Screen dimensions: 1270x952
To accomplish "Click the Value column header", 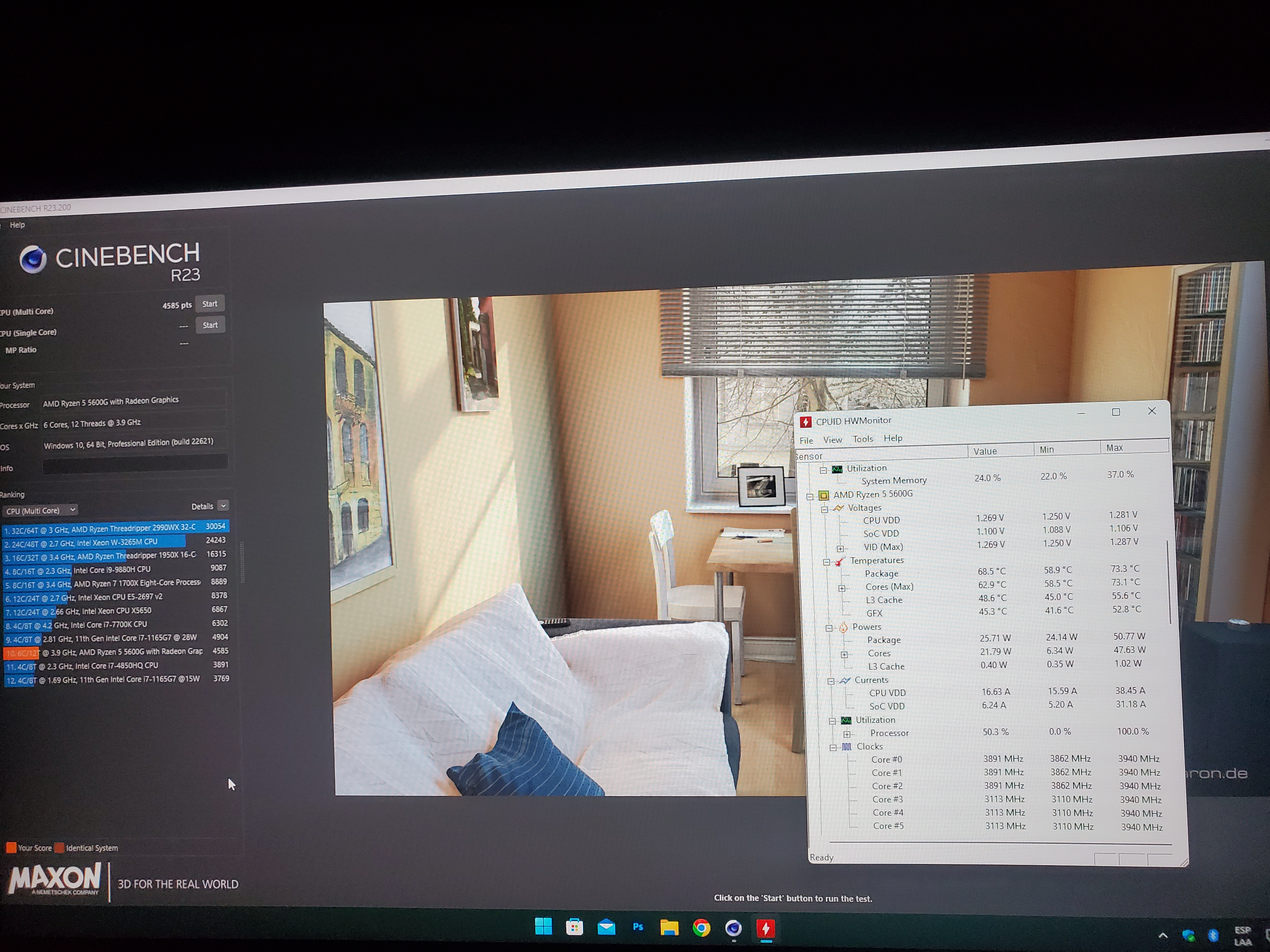I will point(1001,451).
